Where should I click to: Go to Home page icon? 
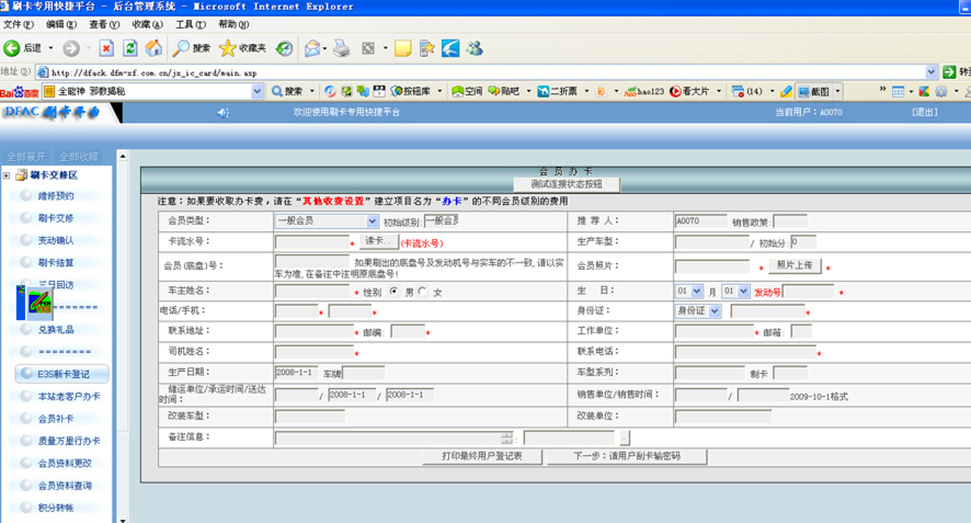pos(154,48)
